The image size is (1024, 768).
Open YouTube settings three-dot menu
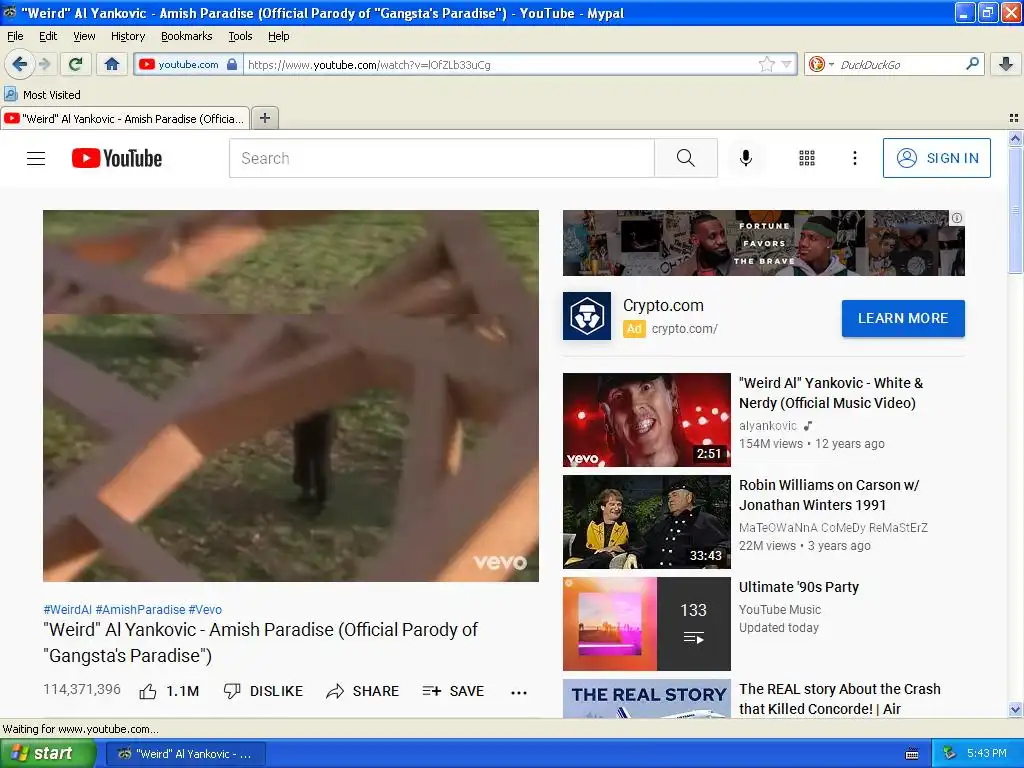[x=854, y=158]
